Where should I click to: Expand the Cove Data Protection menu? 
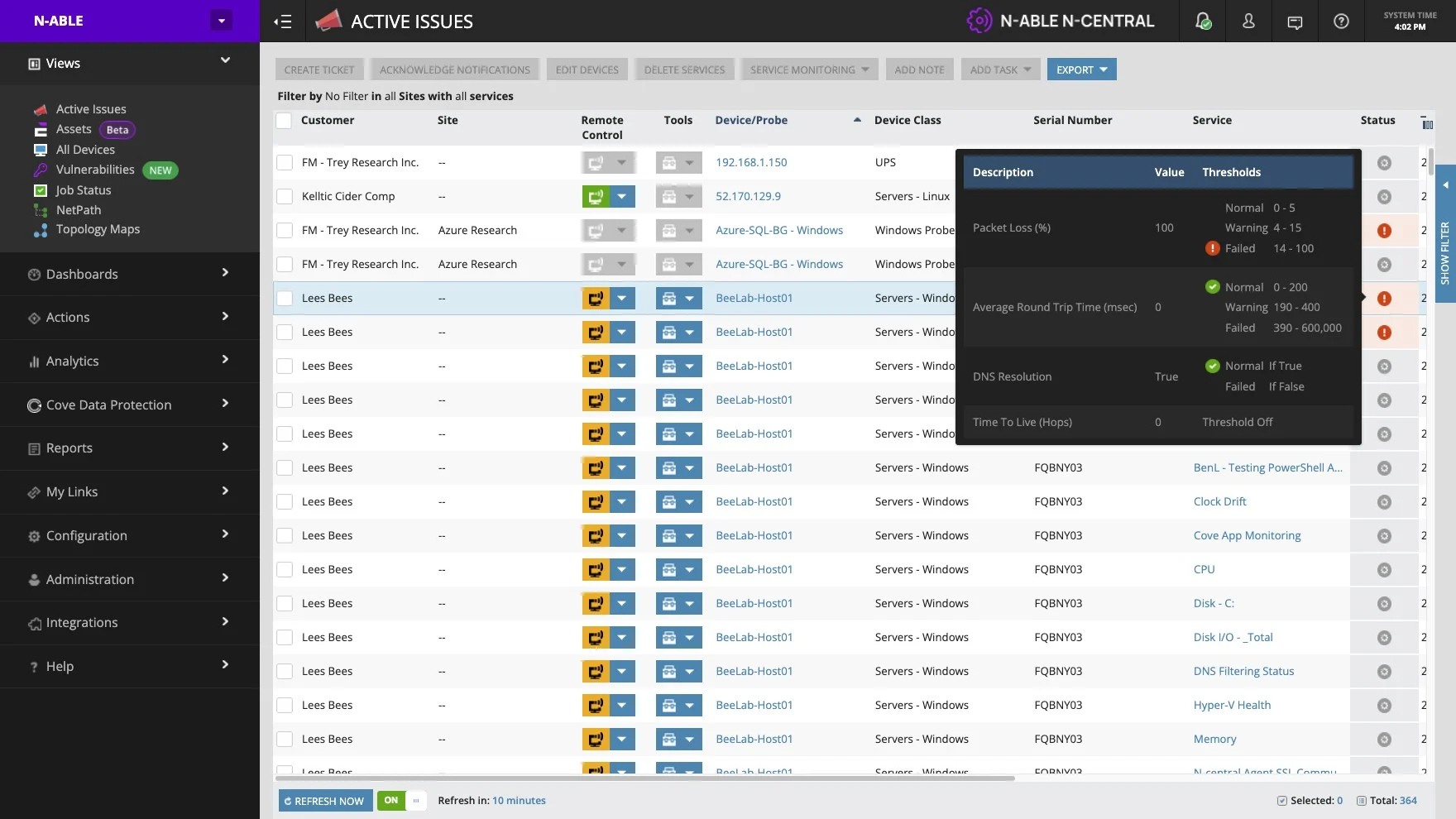(x=130, y=405)
